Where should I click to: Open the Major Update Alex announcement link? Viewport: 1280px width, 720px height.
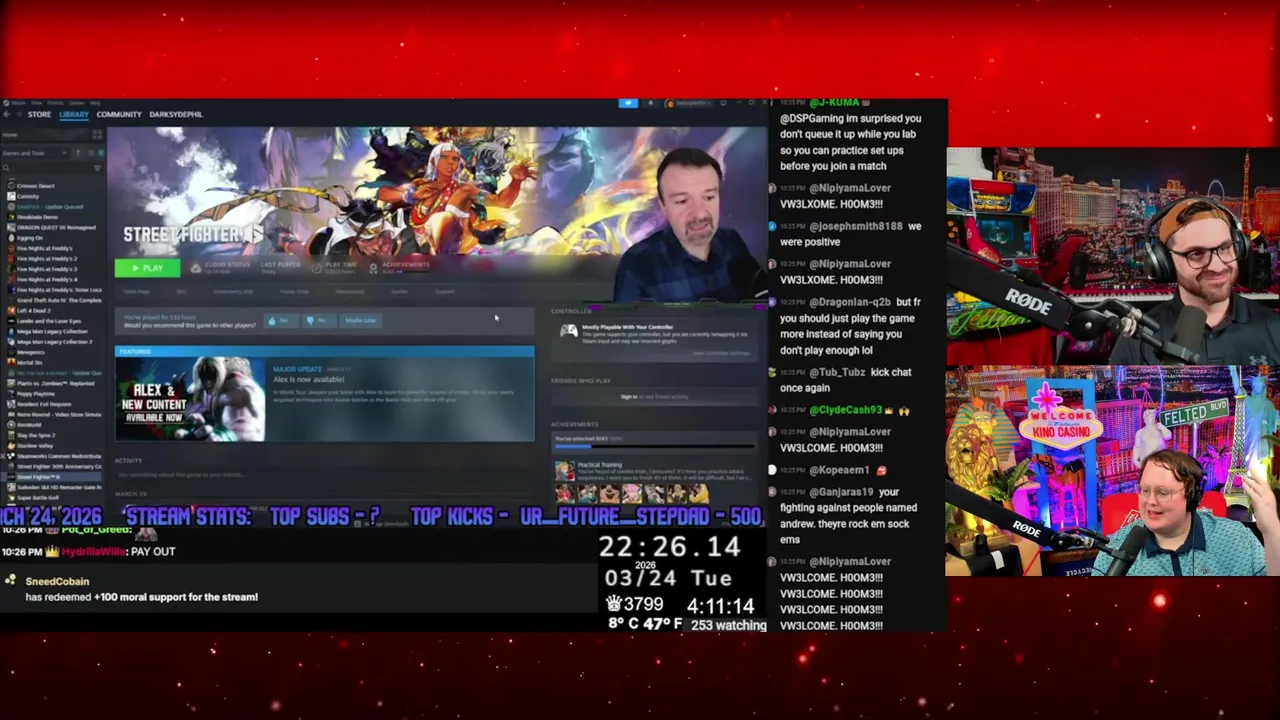coord(308,379)
